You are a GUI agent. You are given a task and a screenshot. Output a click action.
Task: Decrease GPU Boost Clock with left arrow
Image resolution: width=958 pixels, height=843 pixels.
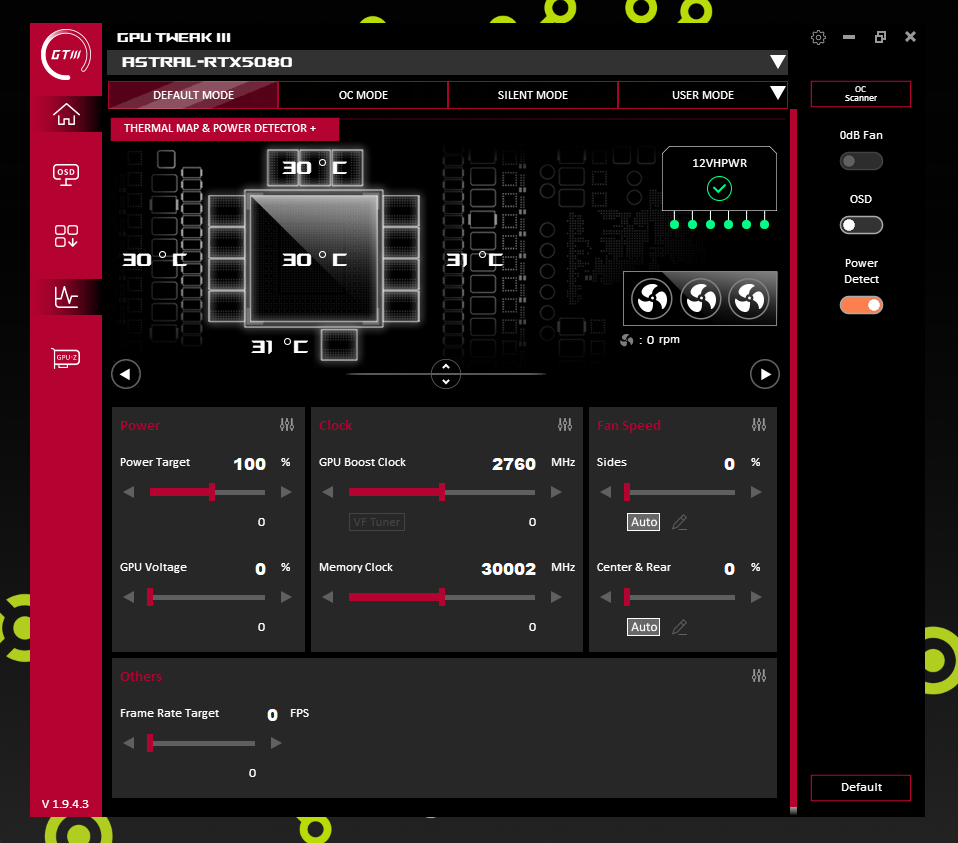(x=327, y=492)
